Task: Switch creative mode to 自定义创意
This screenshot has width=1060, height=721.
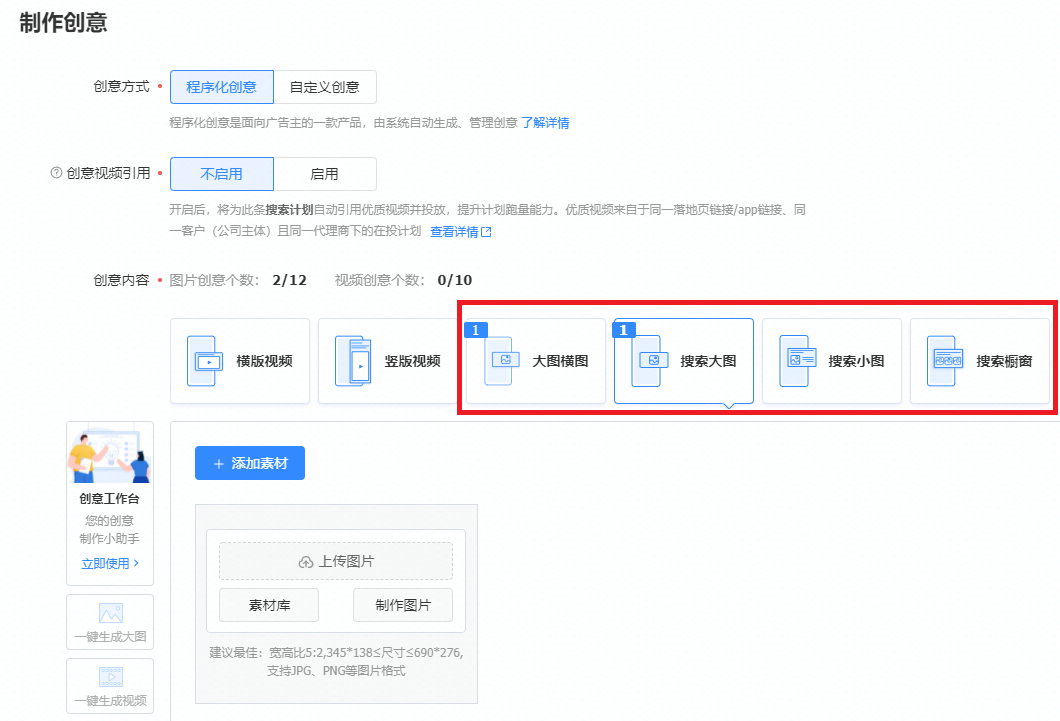Action: click(x=326, y=87)
